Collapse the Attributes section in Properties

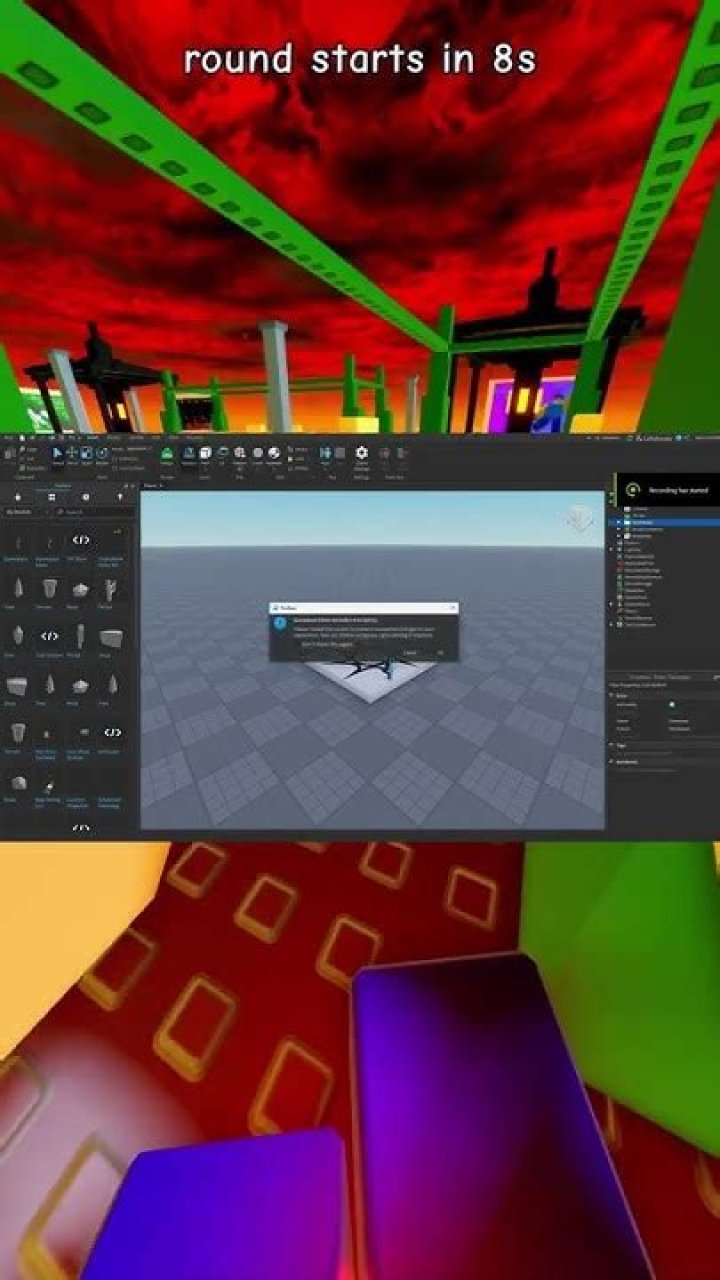612,761
